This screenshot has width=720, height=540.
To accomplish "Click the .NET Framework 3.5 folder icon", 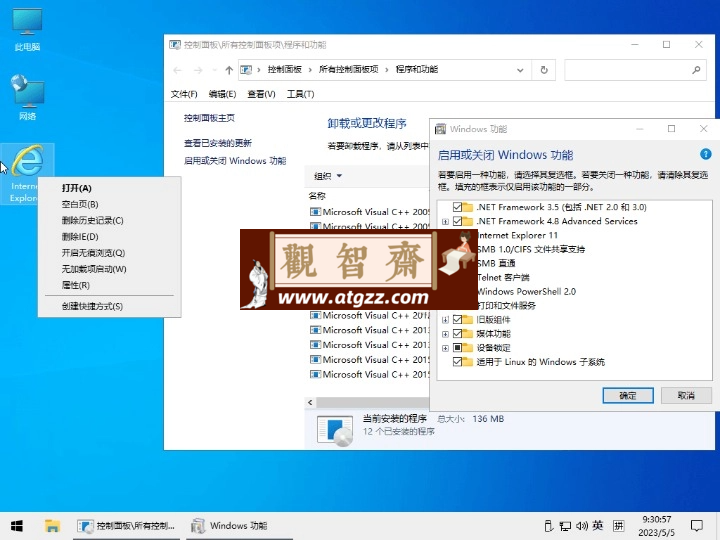I will [x=468, y=207].
